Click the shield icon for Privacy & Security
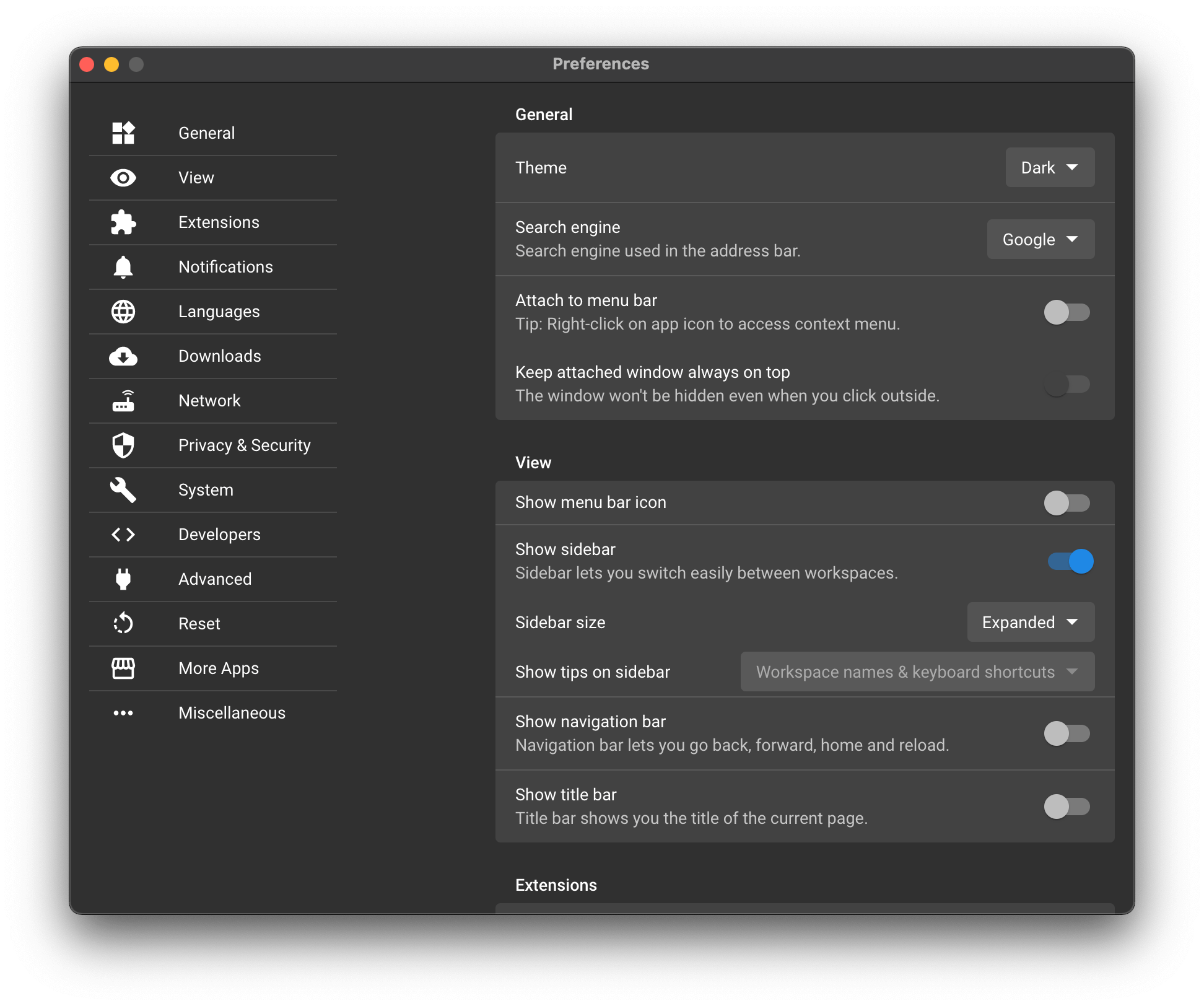The width and height of the screenshot is (1204, 1006). tap(123, 445)
